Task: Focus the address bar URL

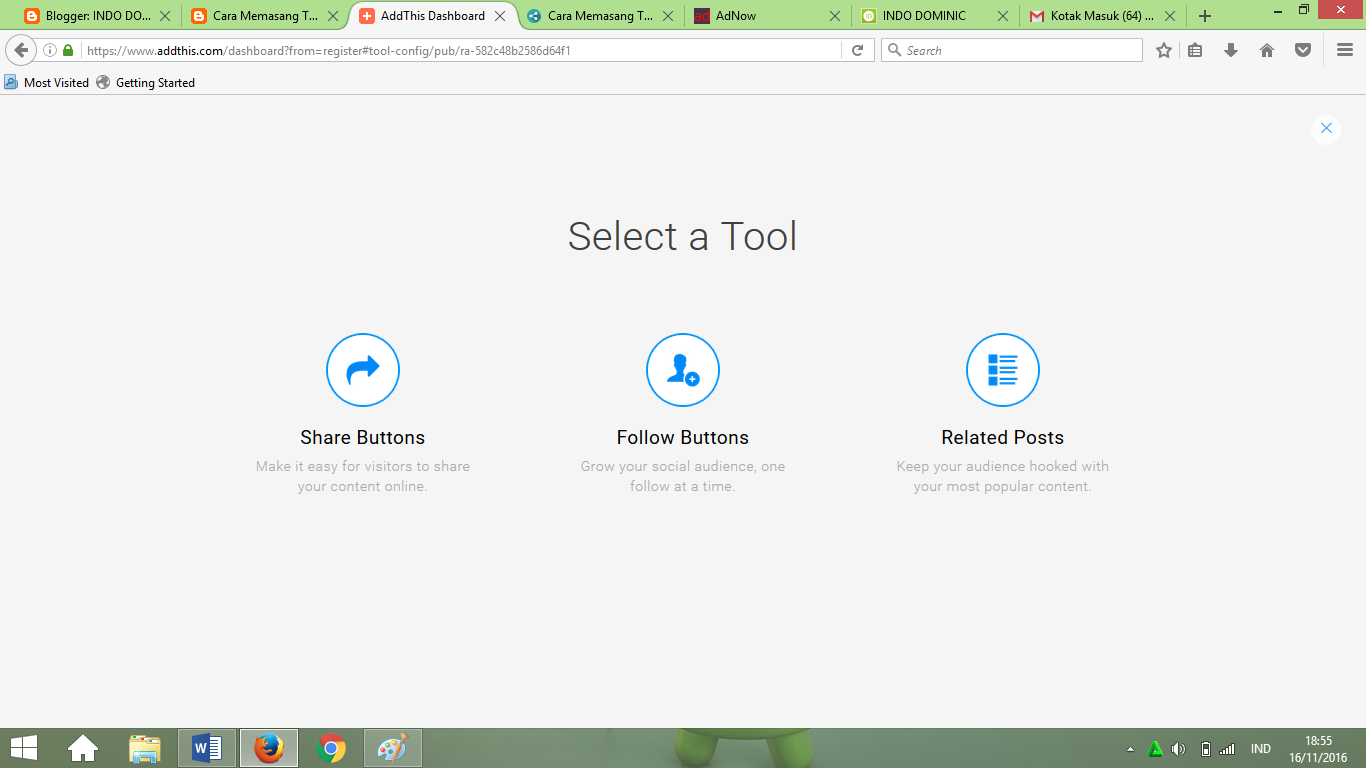Action: (x=460, y=50)
